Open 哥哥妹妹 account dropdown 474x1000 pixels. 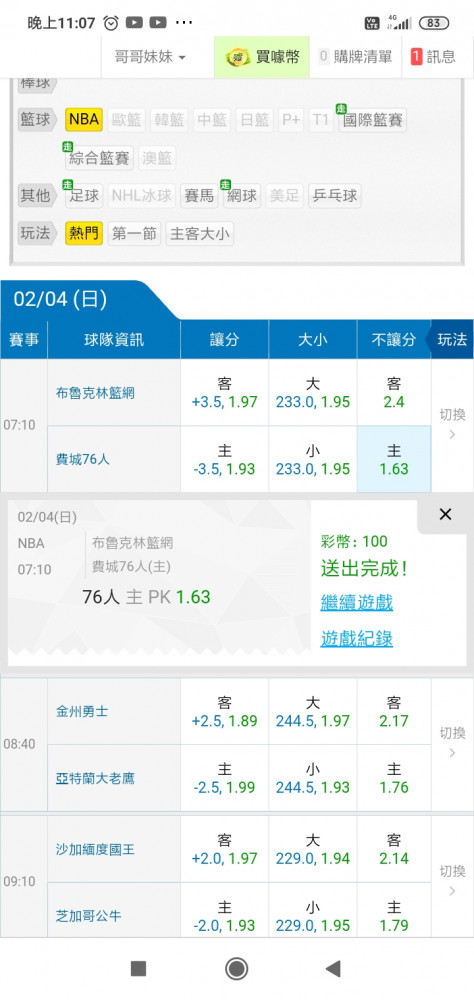[150, 57]
